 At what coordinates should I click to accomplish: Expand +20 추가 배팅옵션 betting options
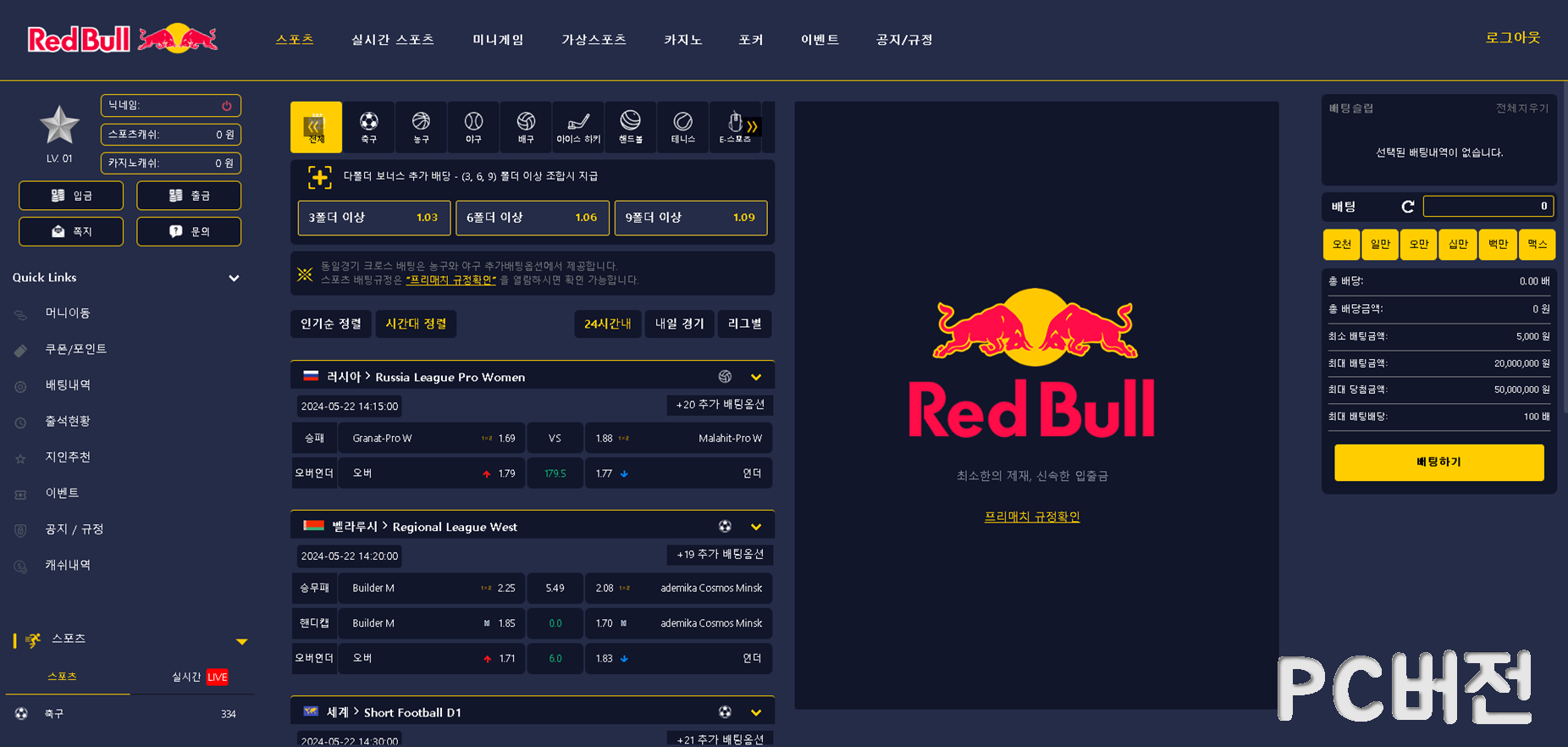(720, 405)
